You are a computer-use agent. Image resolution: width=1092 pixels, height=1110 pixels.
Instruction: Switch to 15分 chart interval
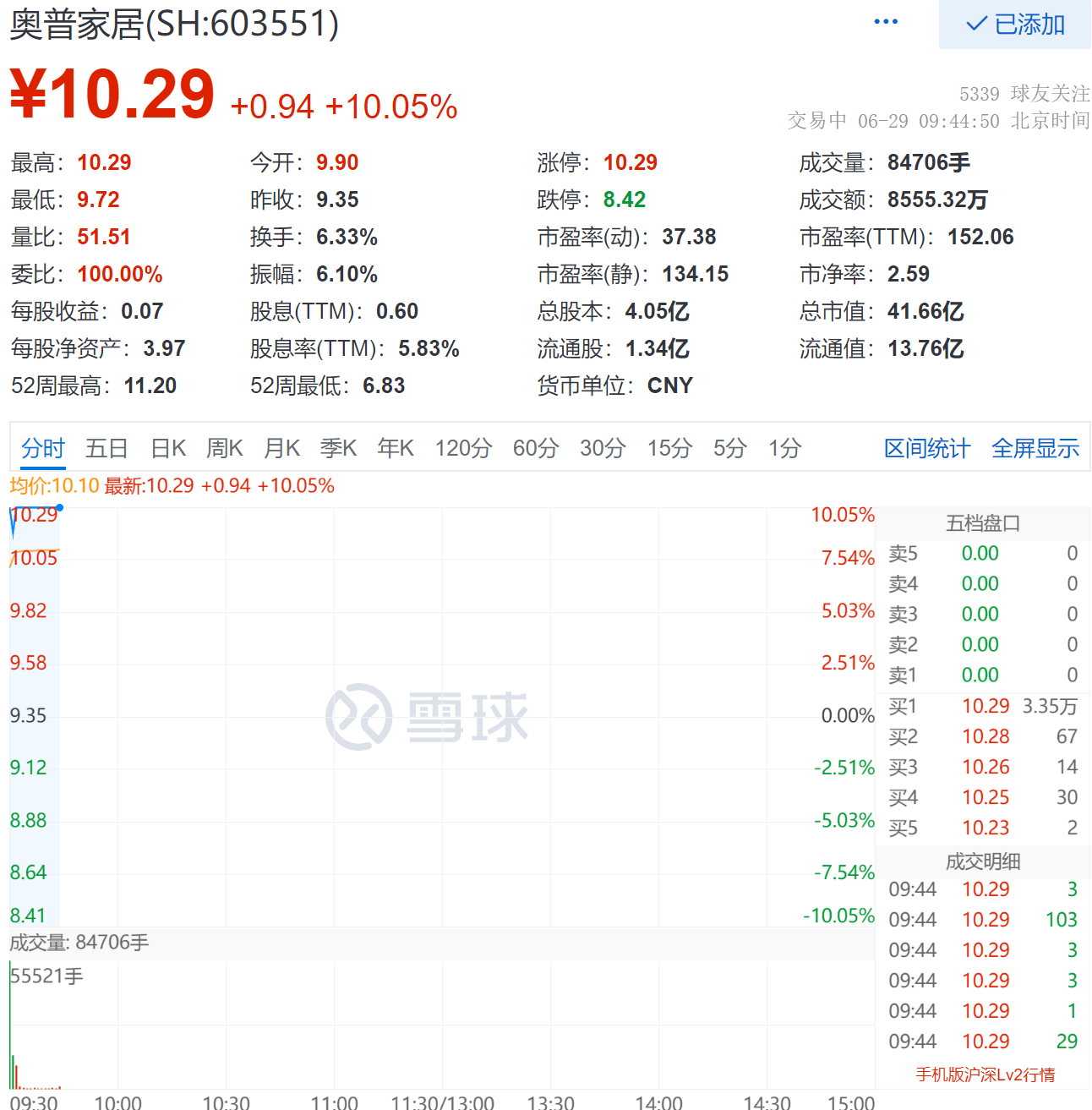[669, 448]
